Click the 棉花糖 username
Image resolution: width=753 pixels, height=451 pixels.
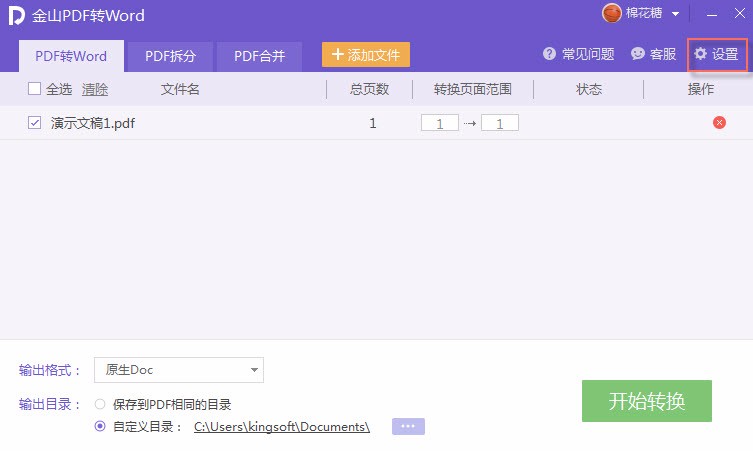coord(644,13)
